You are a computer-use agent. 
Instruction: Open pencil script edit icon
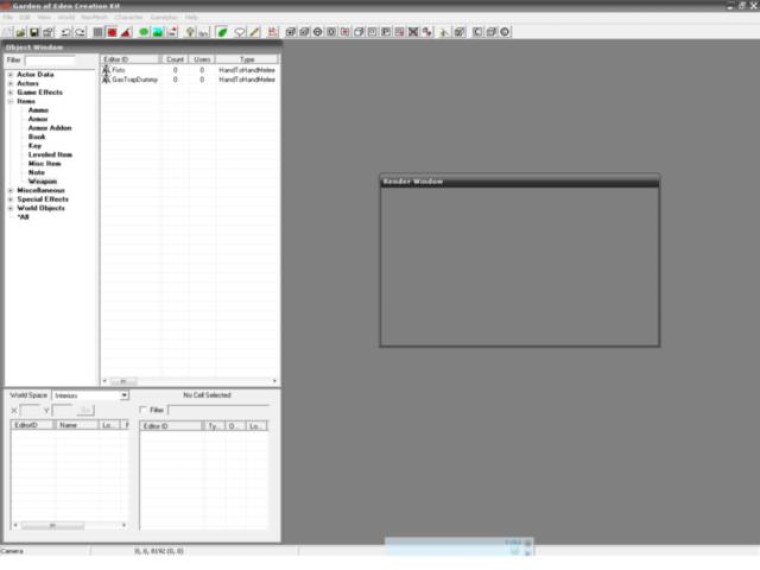pos(254,32)
